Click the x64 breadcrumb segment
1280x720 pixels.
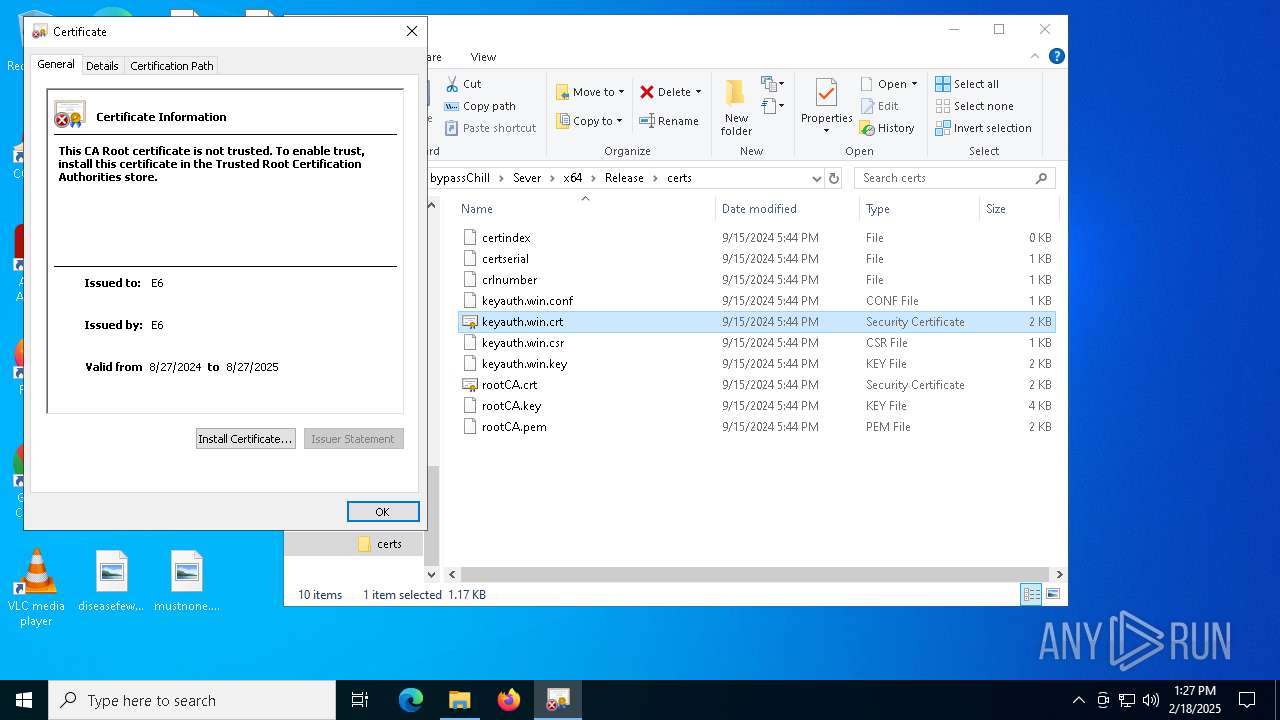point(572,178)
